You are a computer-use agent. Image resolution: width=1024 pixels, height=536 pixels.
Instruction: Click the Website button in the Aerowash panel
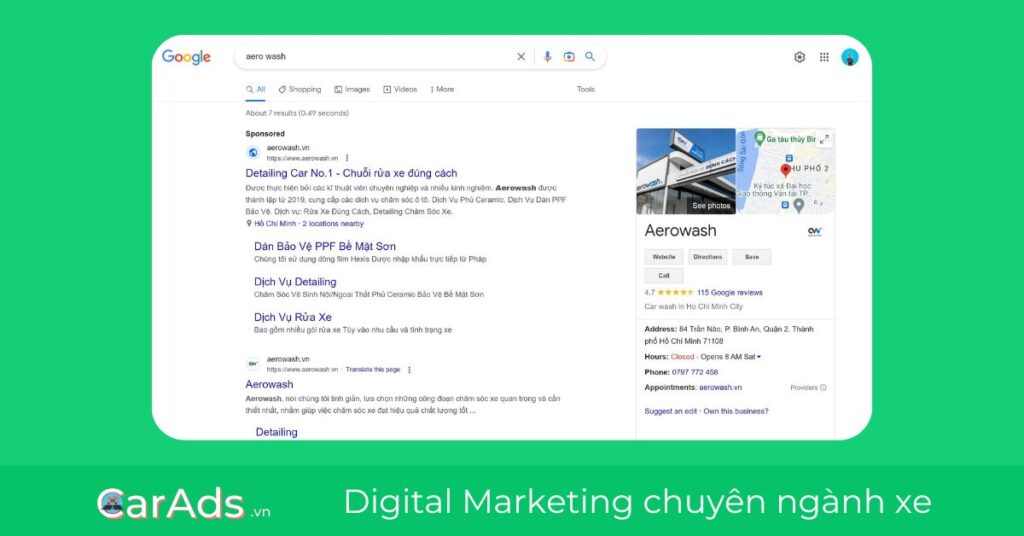(x=664, y=257)
